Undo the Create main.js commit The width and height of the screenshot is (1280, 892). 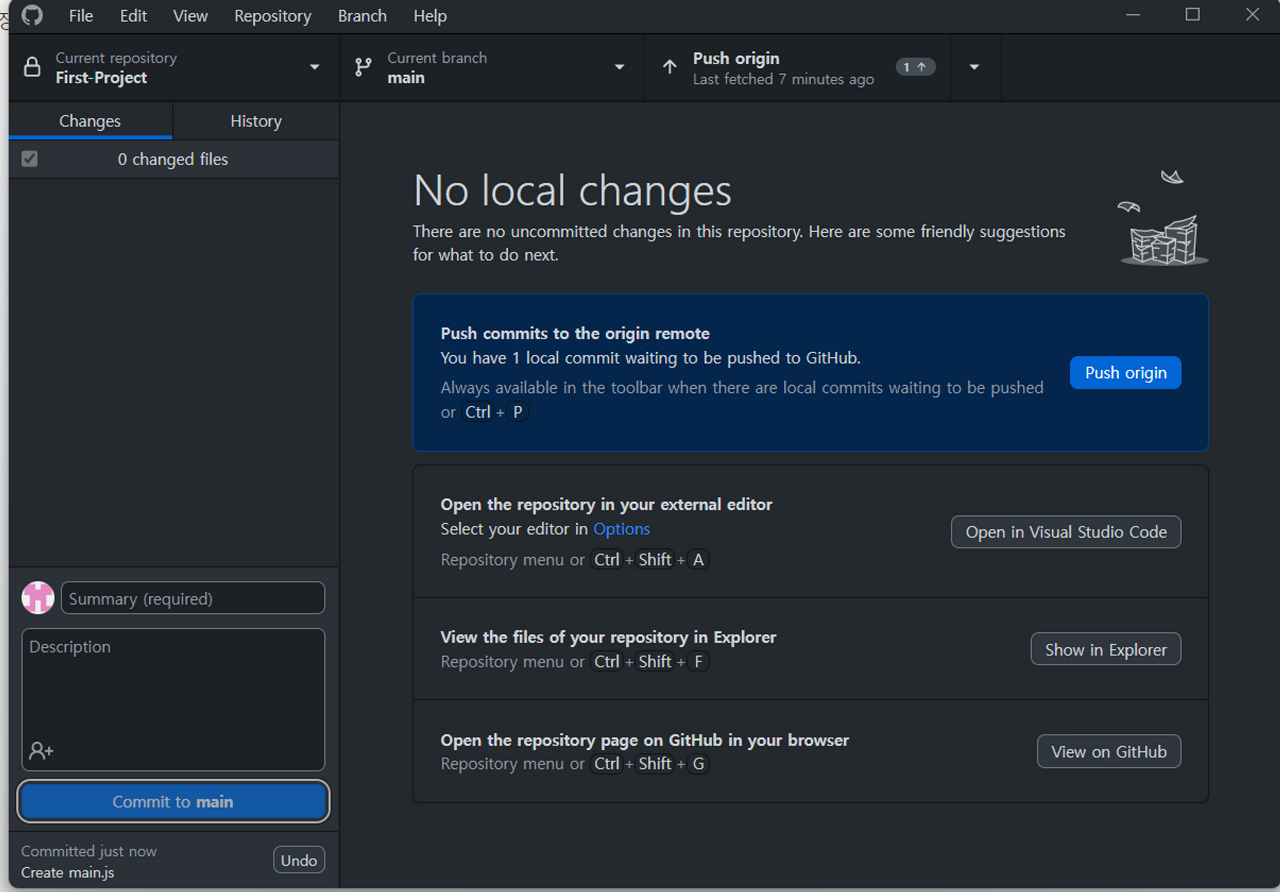tap(299, 860)
